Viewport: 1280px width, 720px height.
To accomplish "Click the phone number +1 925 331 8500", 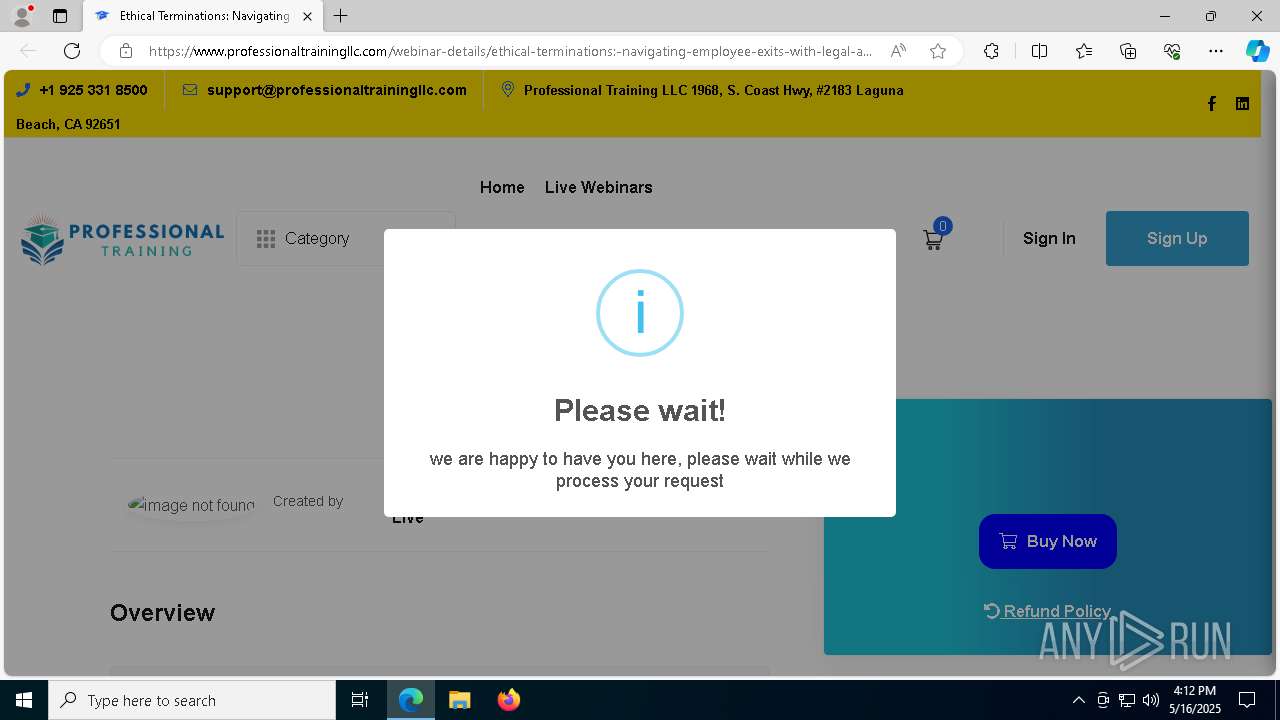I will 93,90.
